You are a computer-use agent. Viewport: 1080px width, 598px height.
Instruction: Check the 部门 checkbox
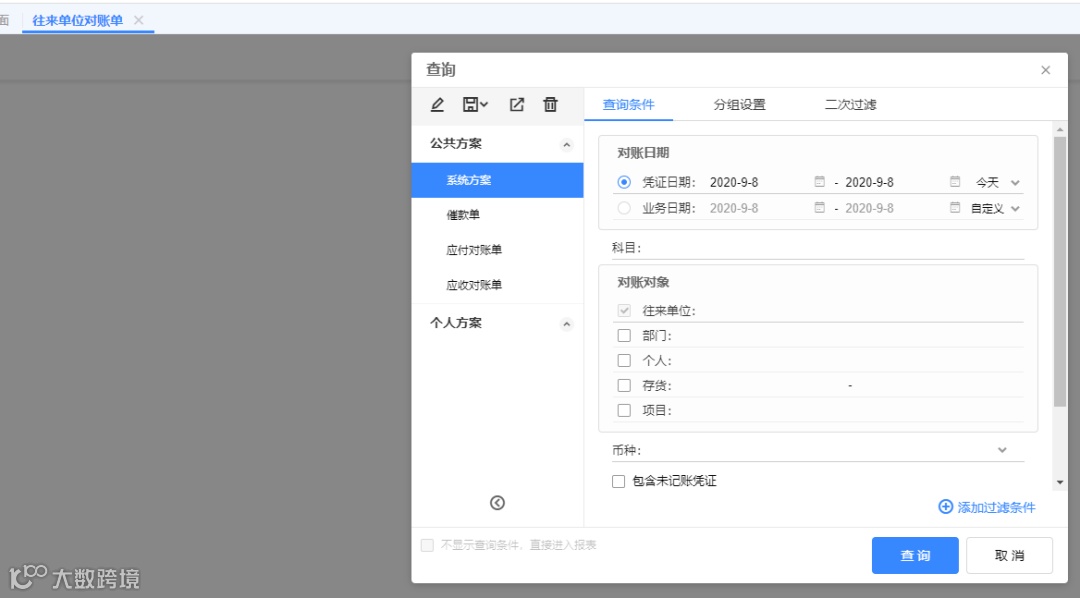click(x=624, y=336)
